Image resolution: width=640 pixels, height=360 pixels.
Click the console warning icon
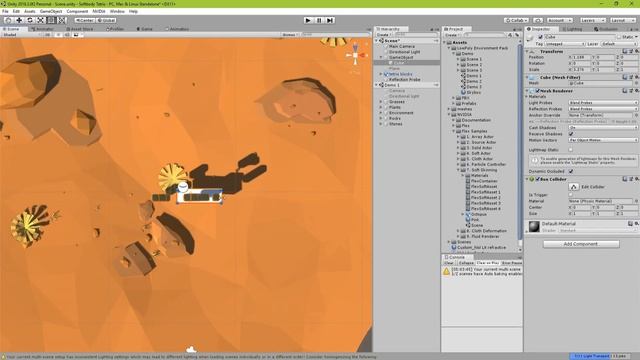[447, 271]
